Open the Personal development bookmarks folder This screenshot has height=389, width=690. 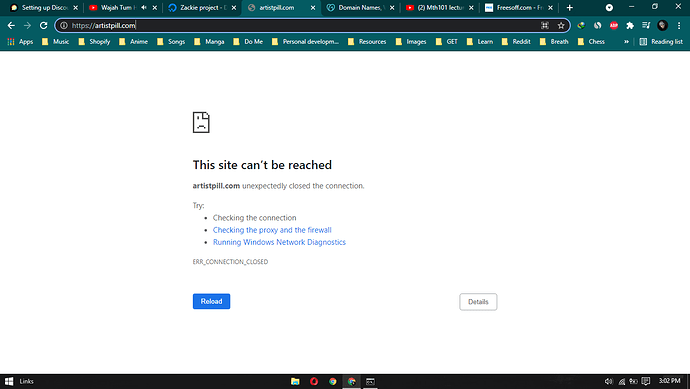coord(305,42)
